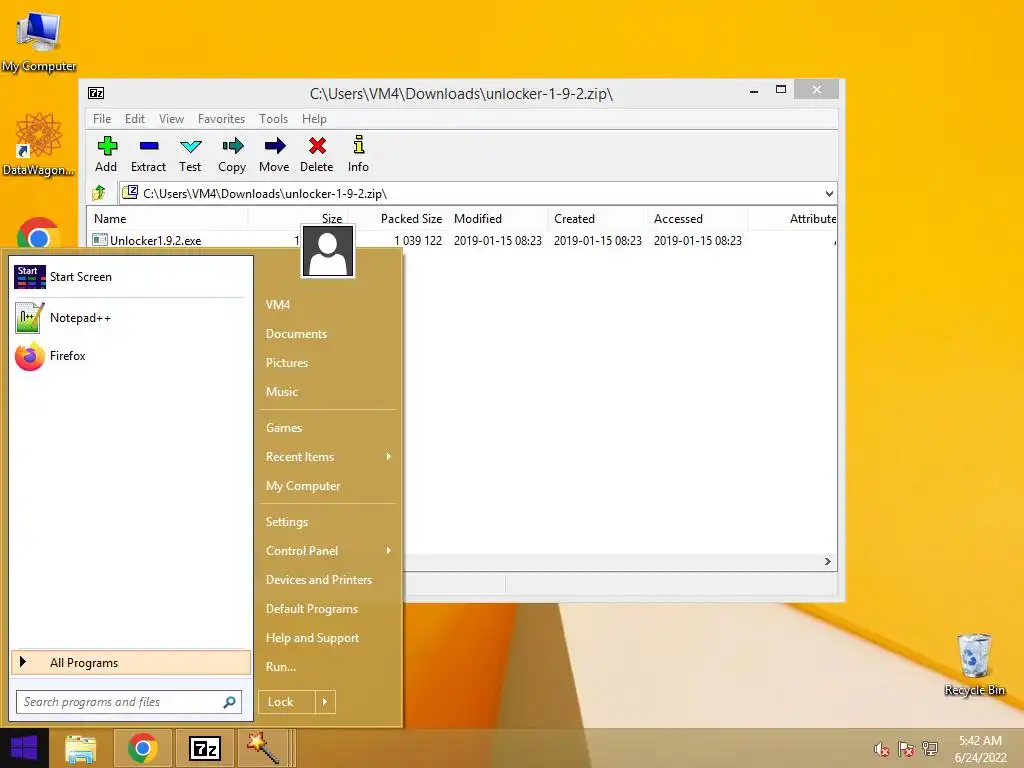The image size is (1024, 768).
Task: Open Games from start menu
Action: point(283,428)
